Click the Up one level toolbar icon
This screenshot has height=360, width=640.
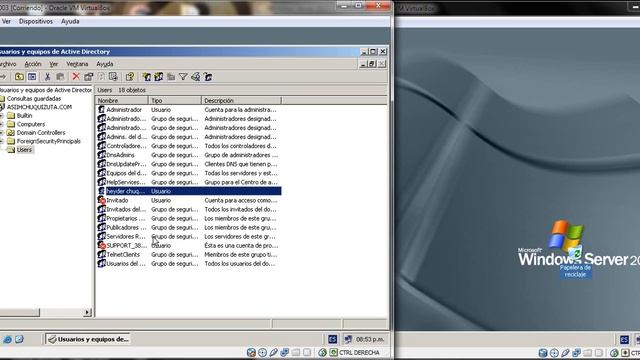pos(19,77)
